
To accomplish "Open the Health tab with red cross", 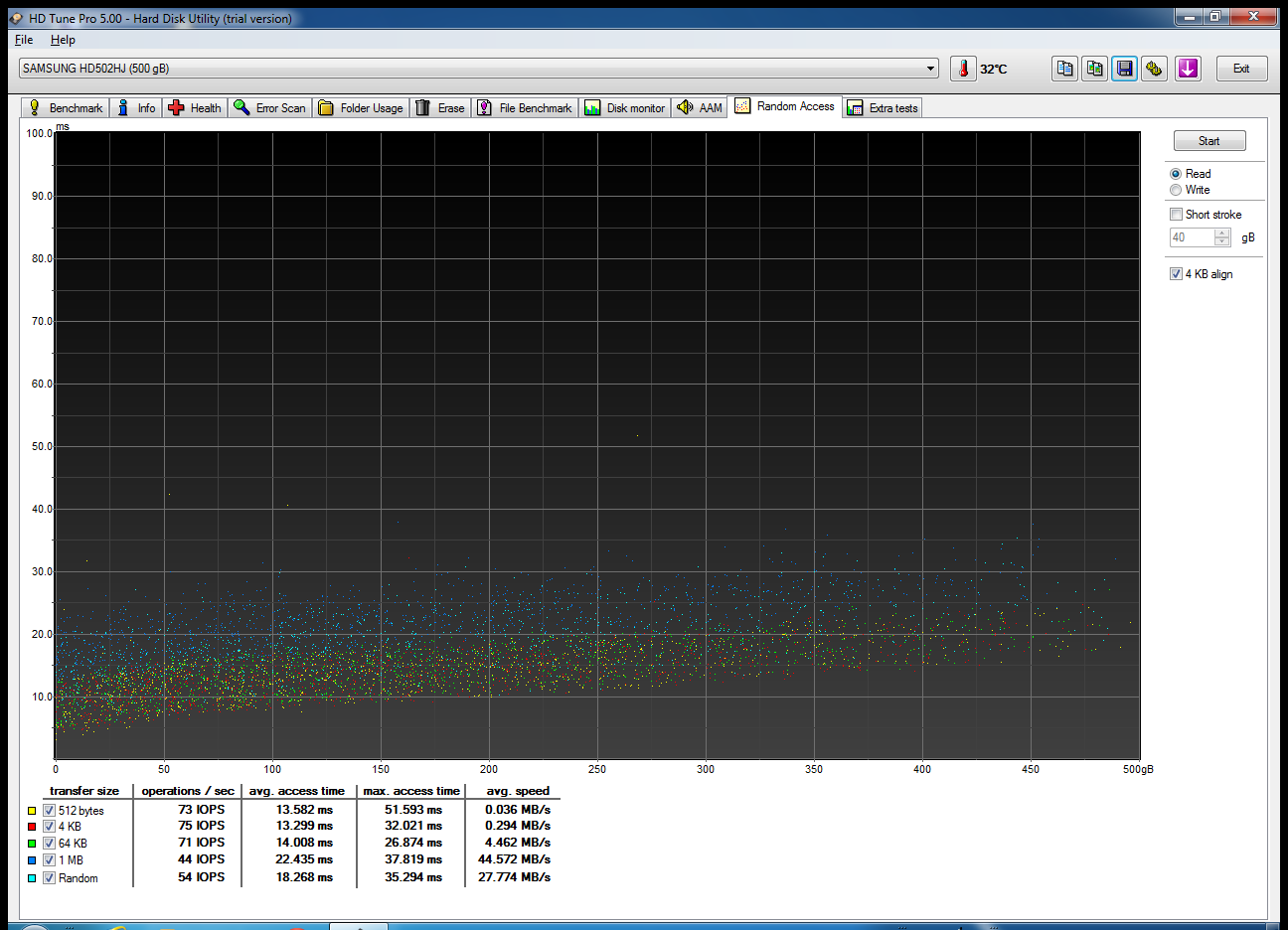I will [195, 108].
